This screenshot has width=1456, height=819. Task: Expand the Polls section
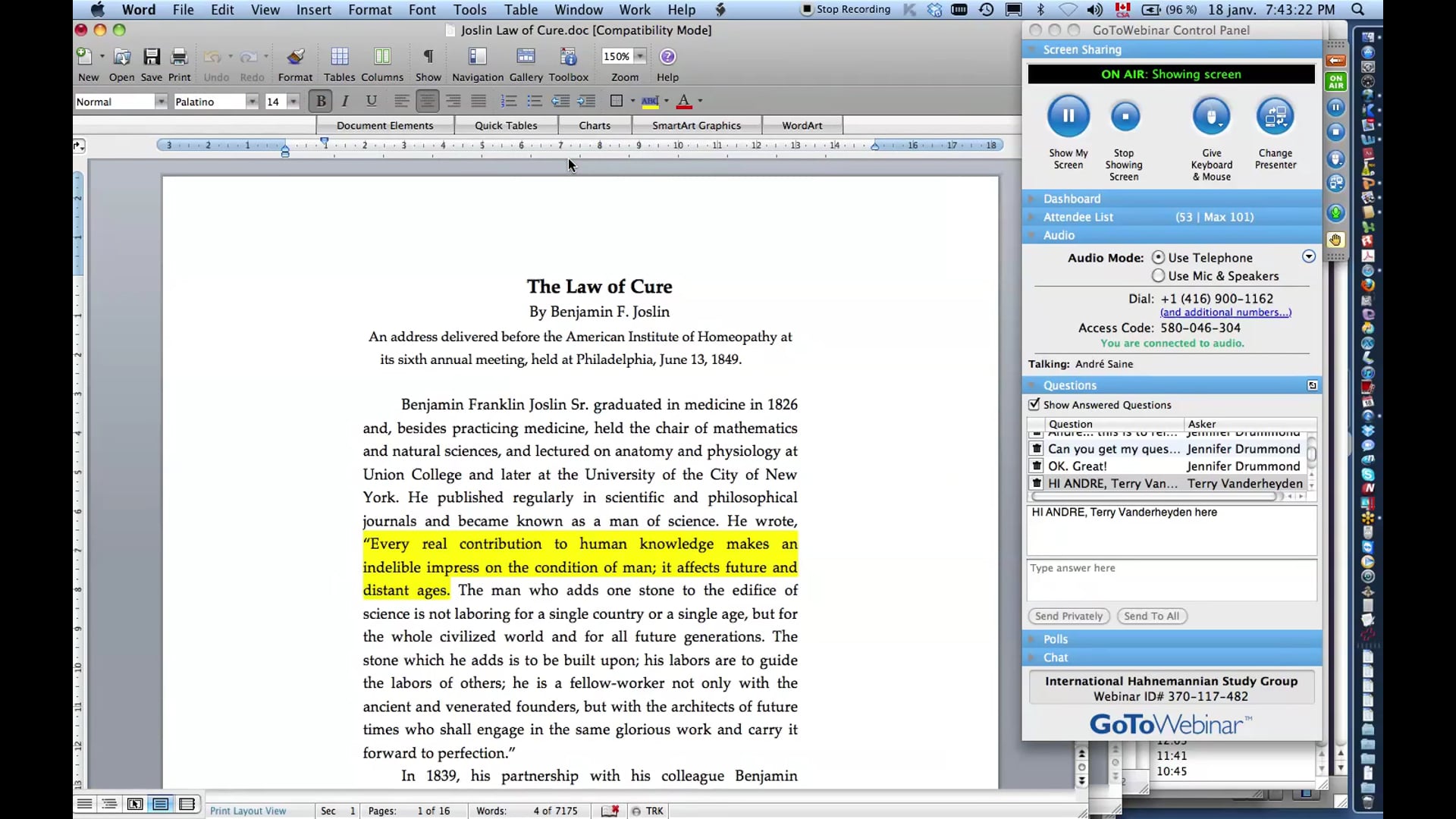tap(1055, 639)
